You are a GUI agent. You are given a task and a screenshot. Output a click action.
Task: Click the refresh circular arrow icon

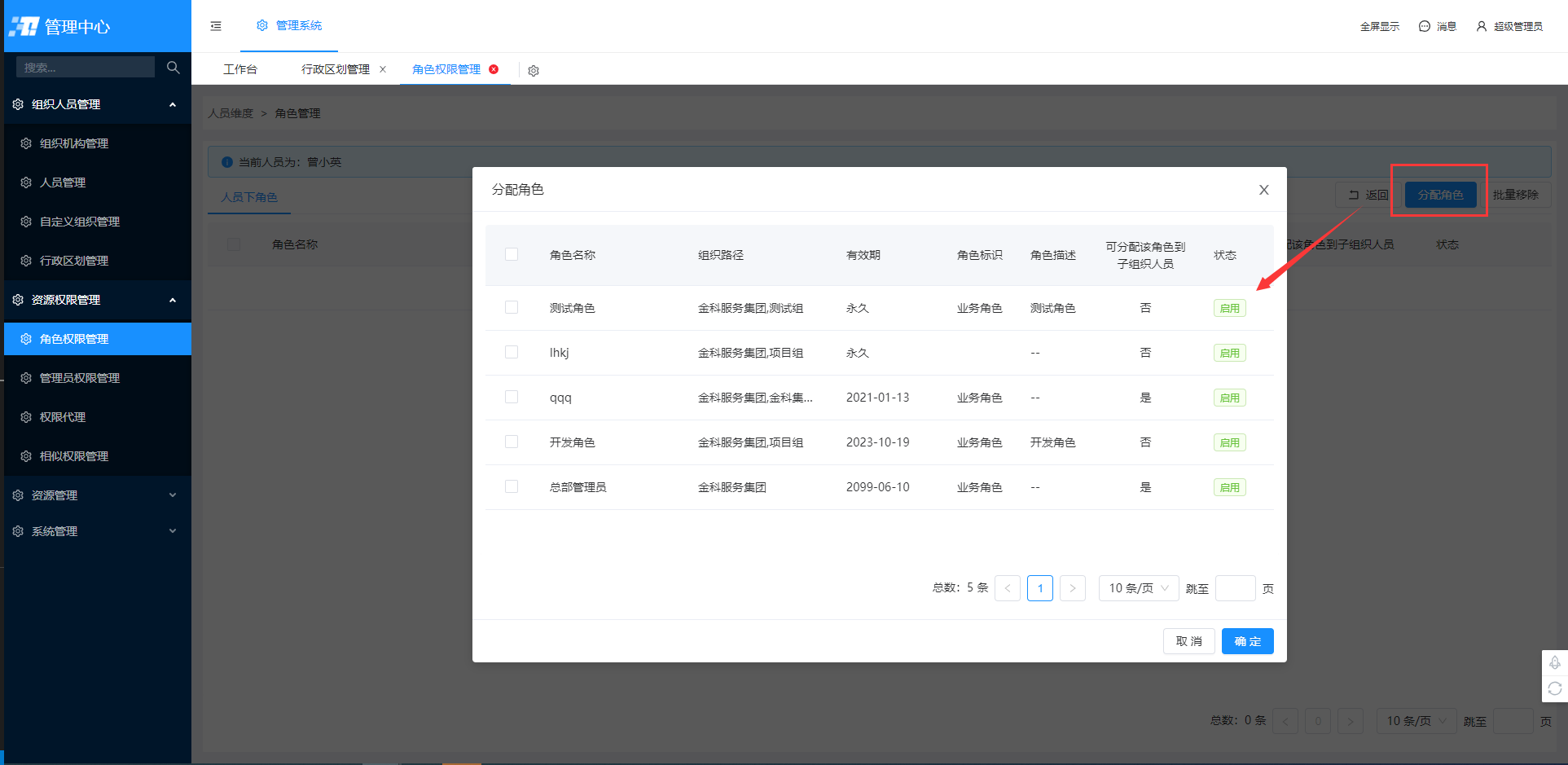tap(1555, 689)
